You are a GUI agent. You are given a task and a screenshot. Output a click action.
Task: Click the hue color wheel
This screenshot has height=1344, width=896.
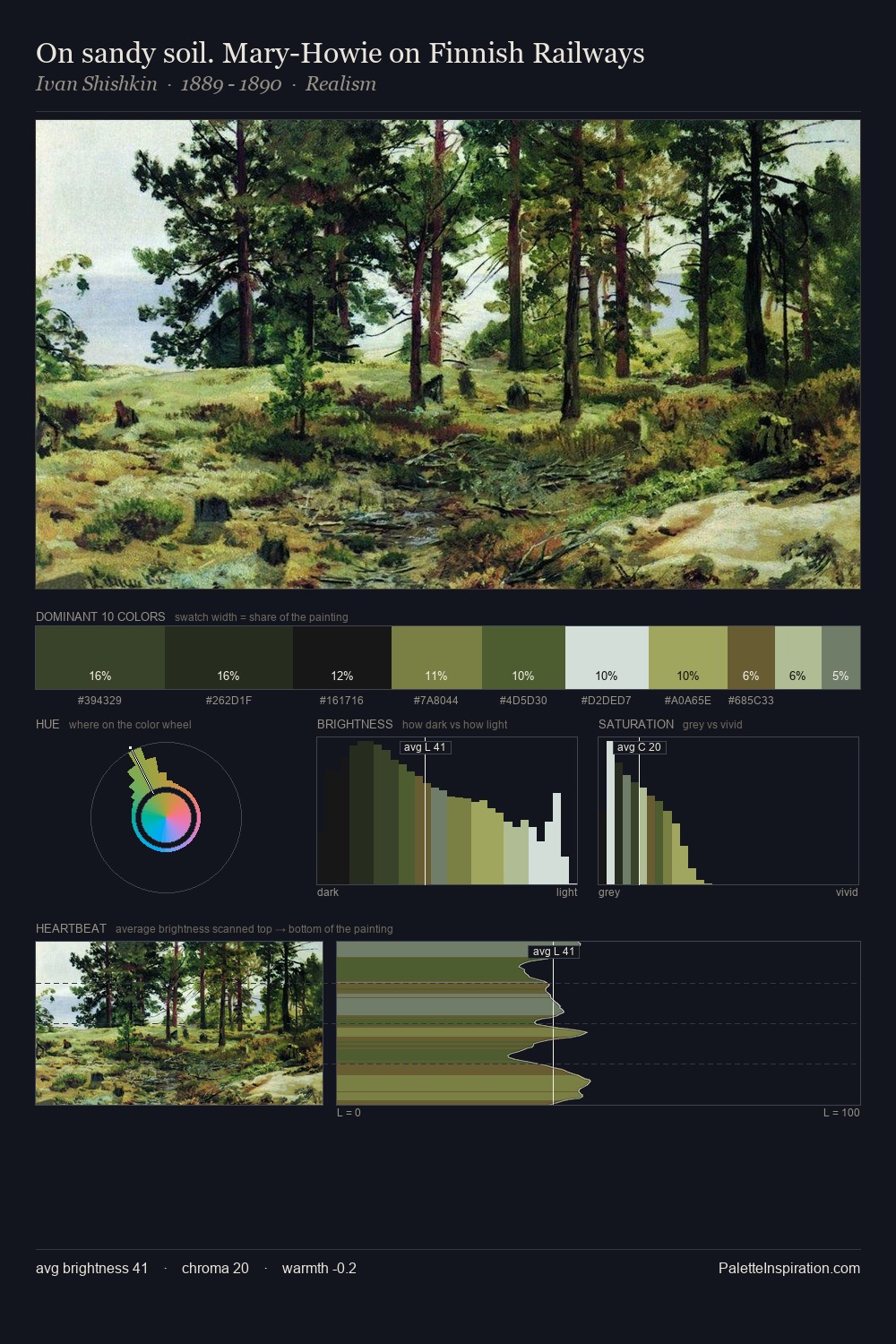tap(166, 817)
